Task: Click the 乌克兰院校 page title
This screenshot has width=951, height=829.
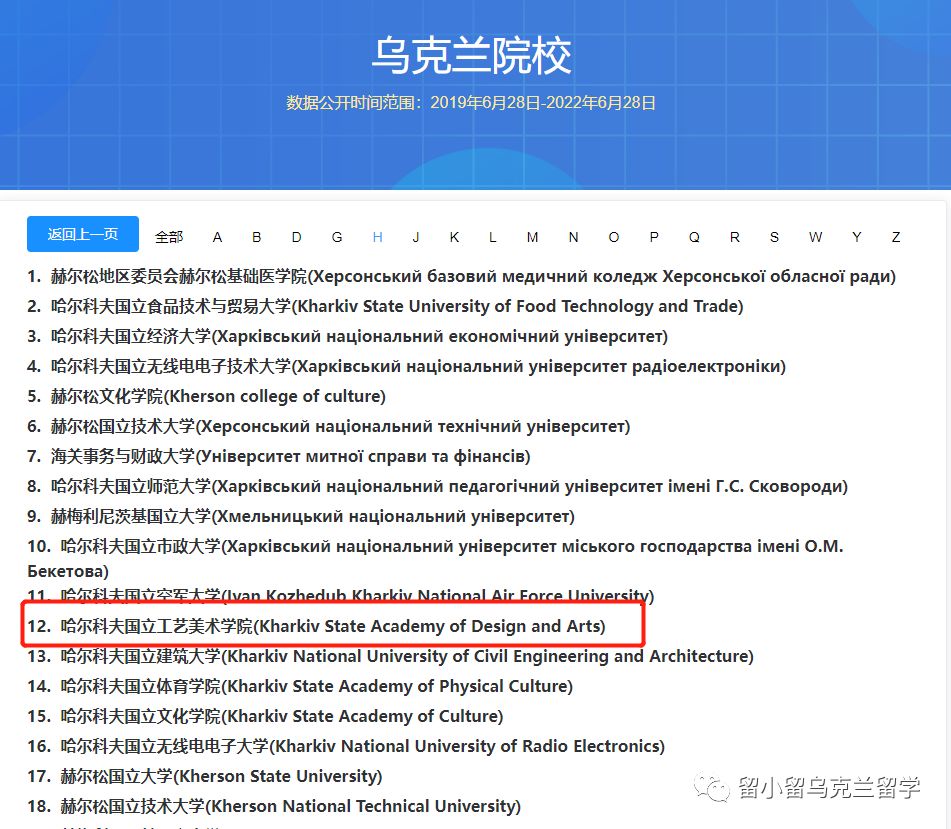Action: click(472, 56)
